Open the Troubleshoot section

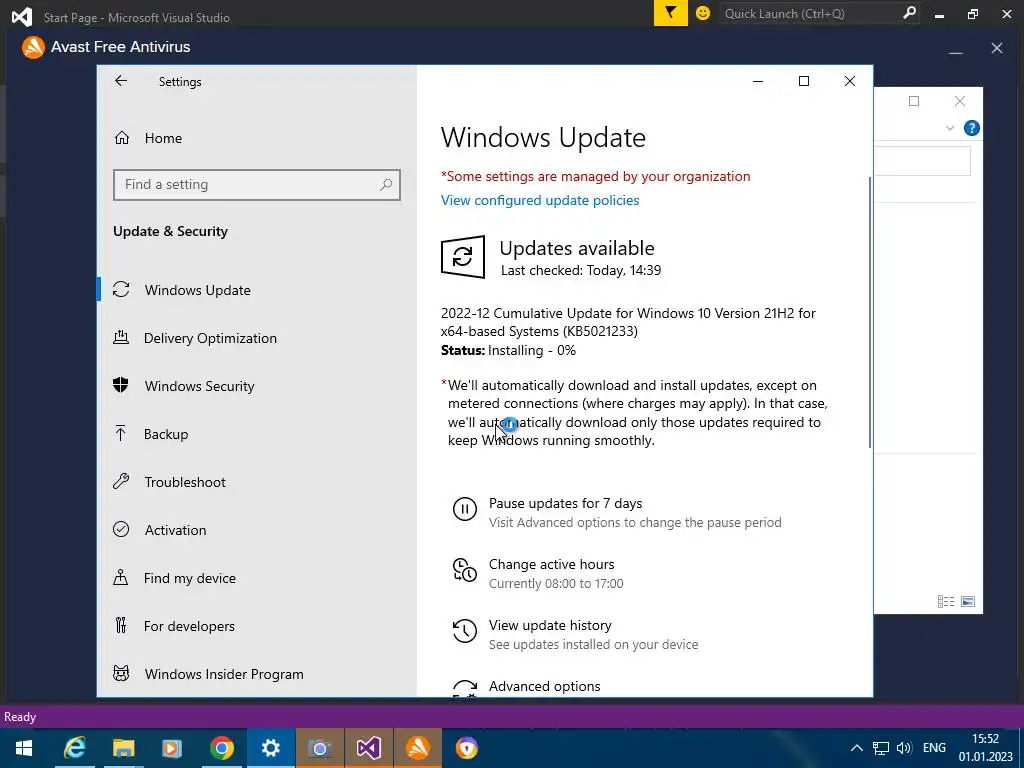coord(185,482)
